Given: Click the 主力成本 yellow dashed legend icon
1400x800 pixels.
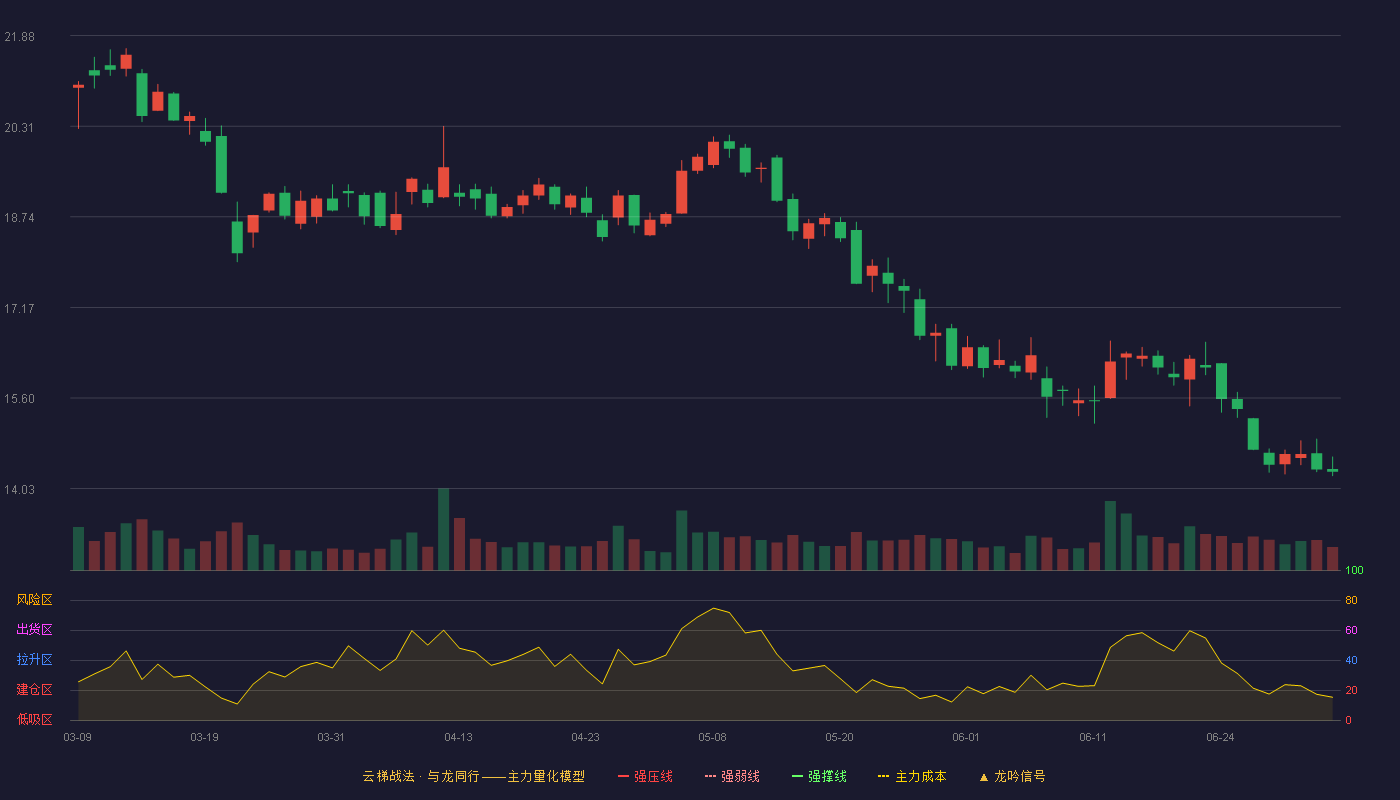Looking at the screenshot, I should point(883,776).
